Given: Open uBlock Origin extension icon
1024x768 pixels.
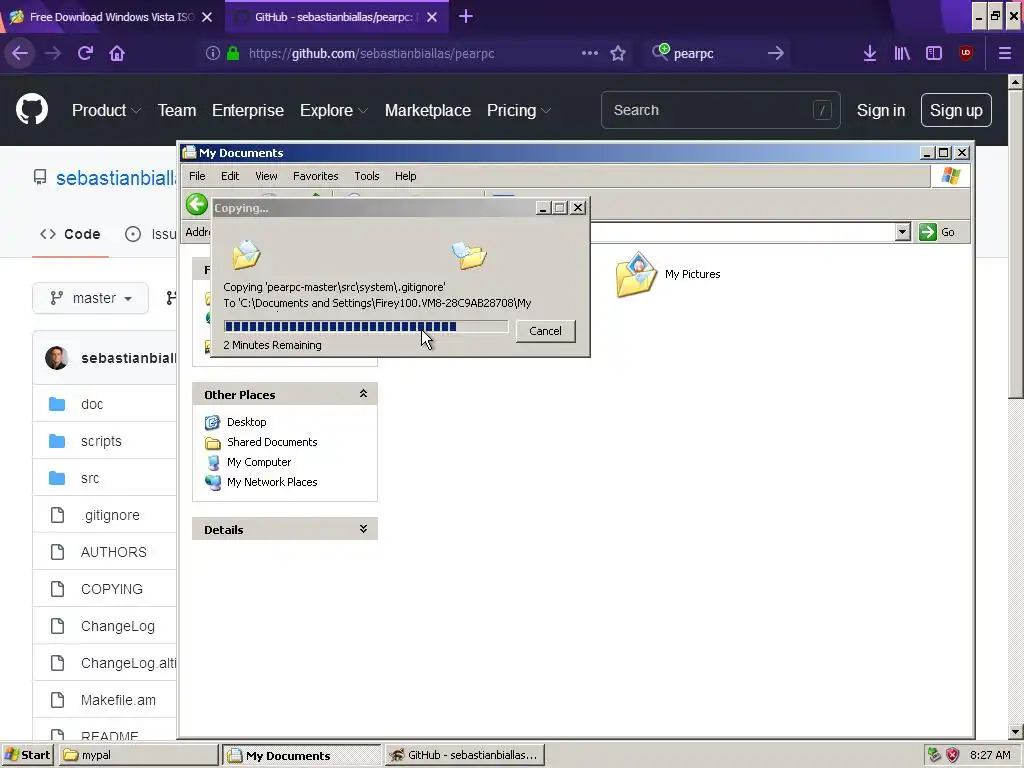Looking at the screenshot, I should coord(966,54).
